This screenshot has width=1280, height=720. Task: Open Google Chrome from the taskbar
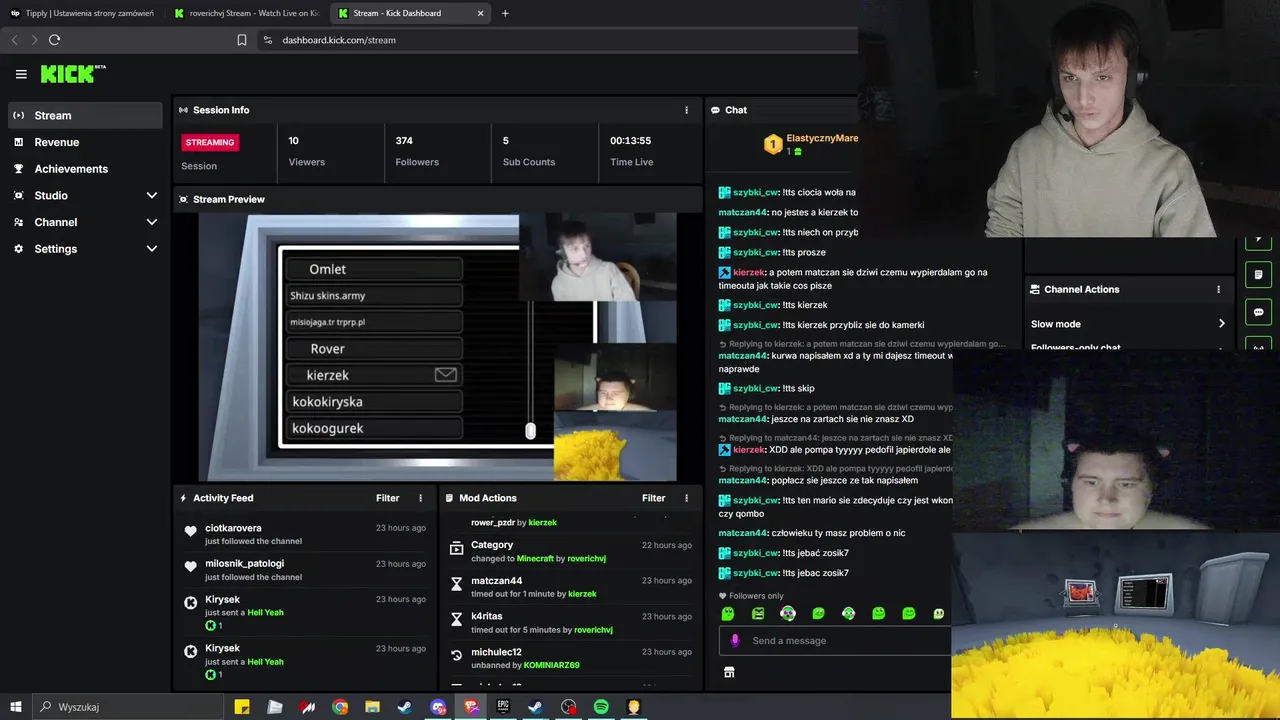[340, 707]
